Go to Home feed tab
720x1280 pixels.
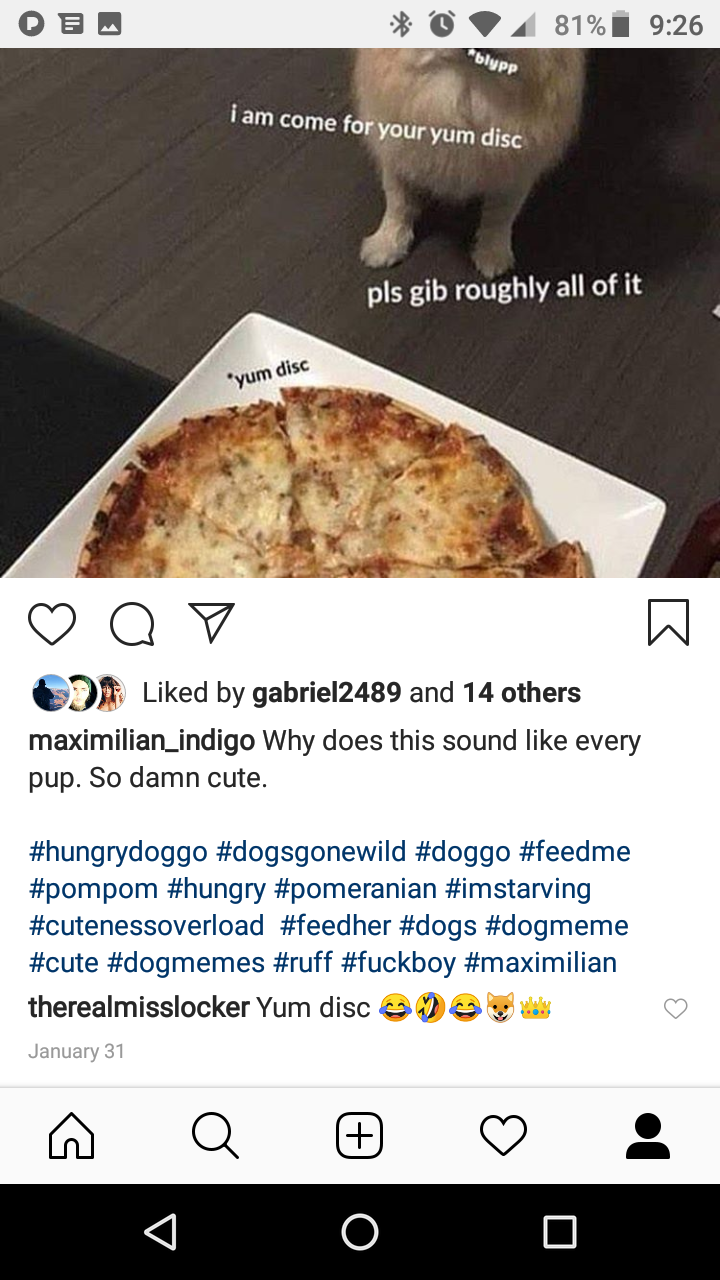tap(72, 1136)
